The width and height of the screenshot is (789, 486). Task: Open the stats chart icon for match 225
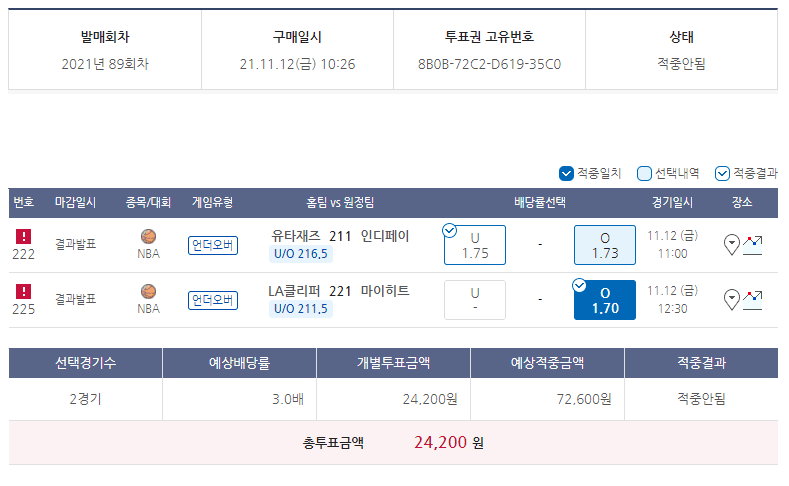[753, 298]
